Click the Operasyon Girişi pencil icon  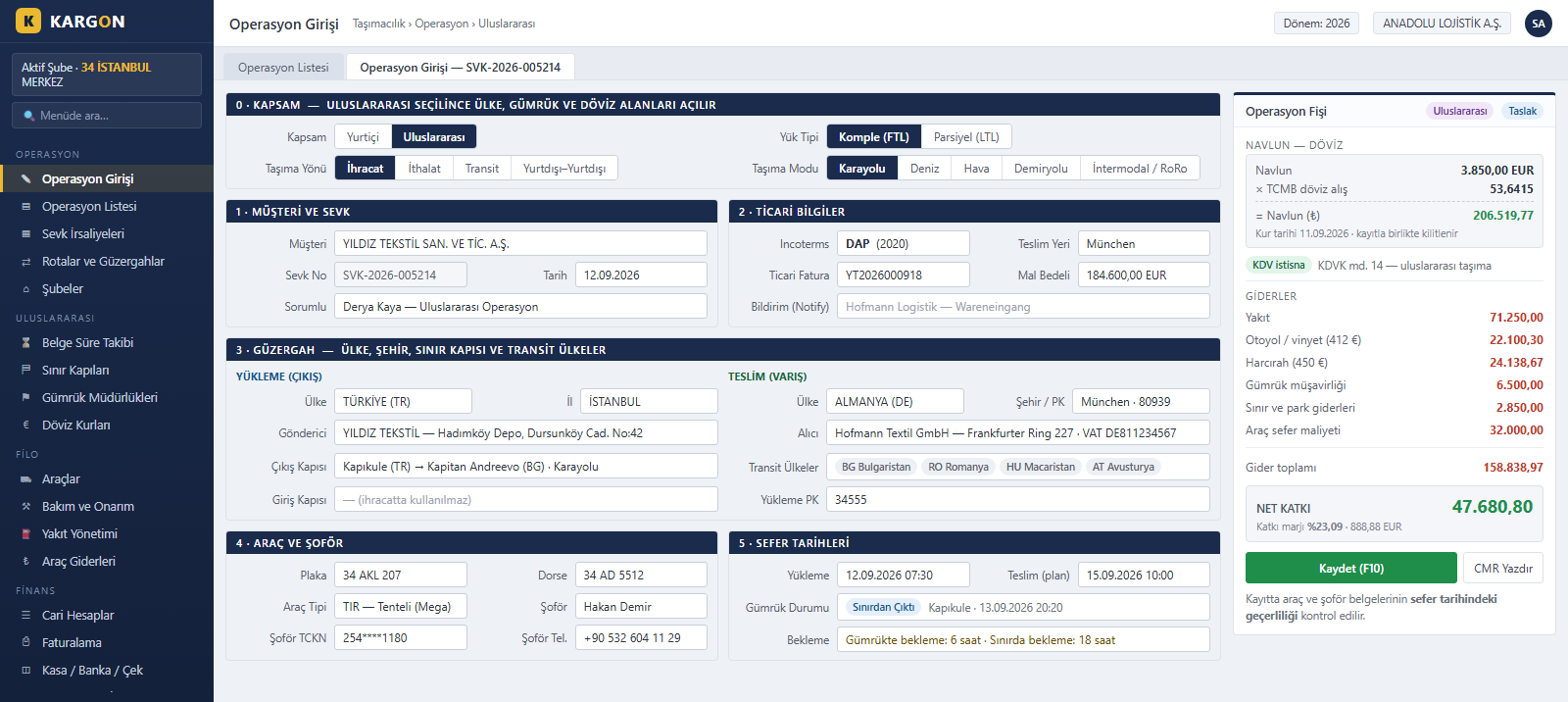click(x=26, y=178)
